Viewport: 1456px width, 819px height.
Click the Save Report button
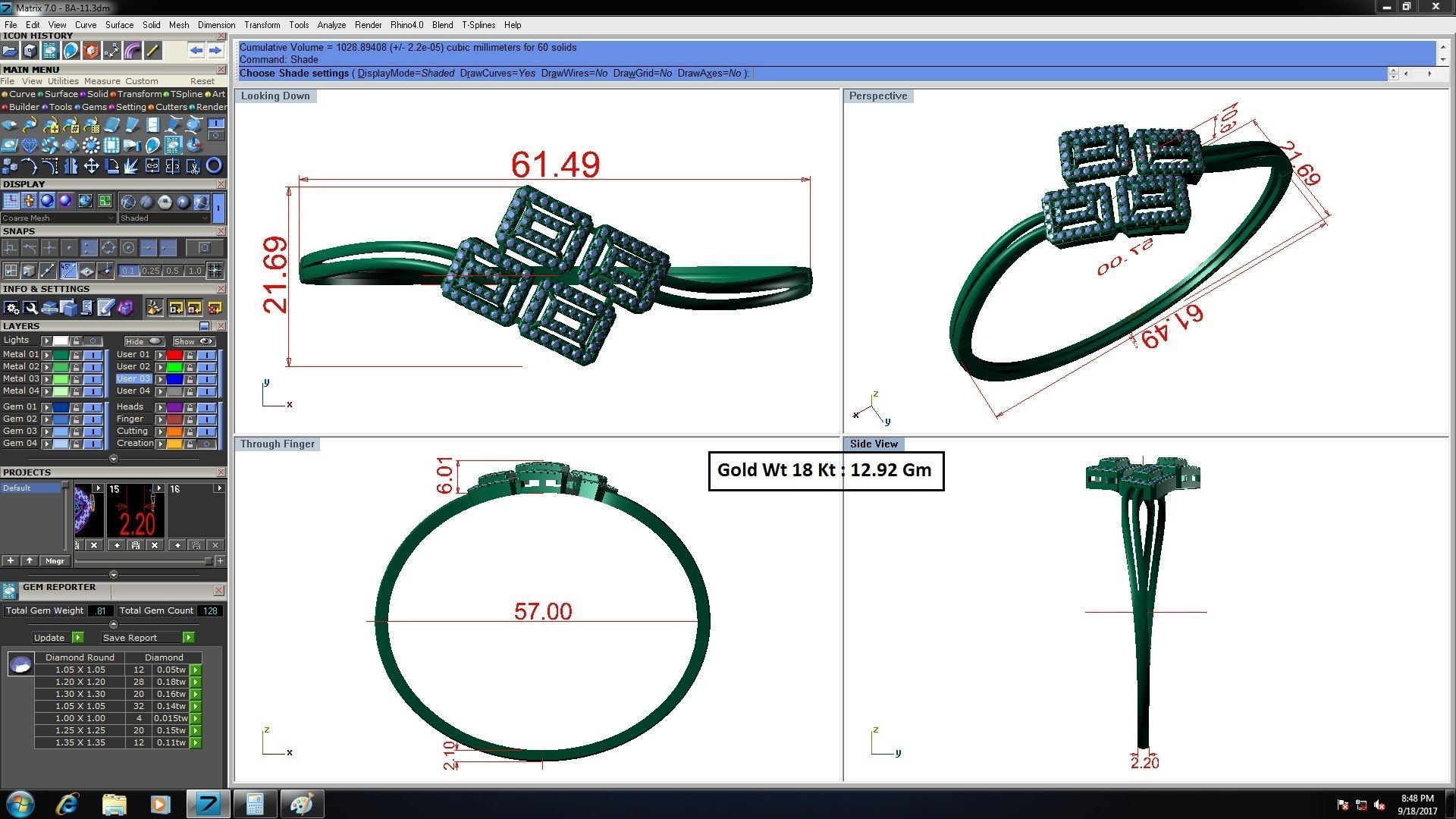point(130,638)
